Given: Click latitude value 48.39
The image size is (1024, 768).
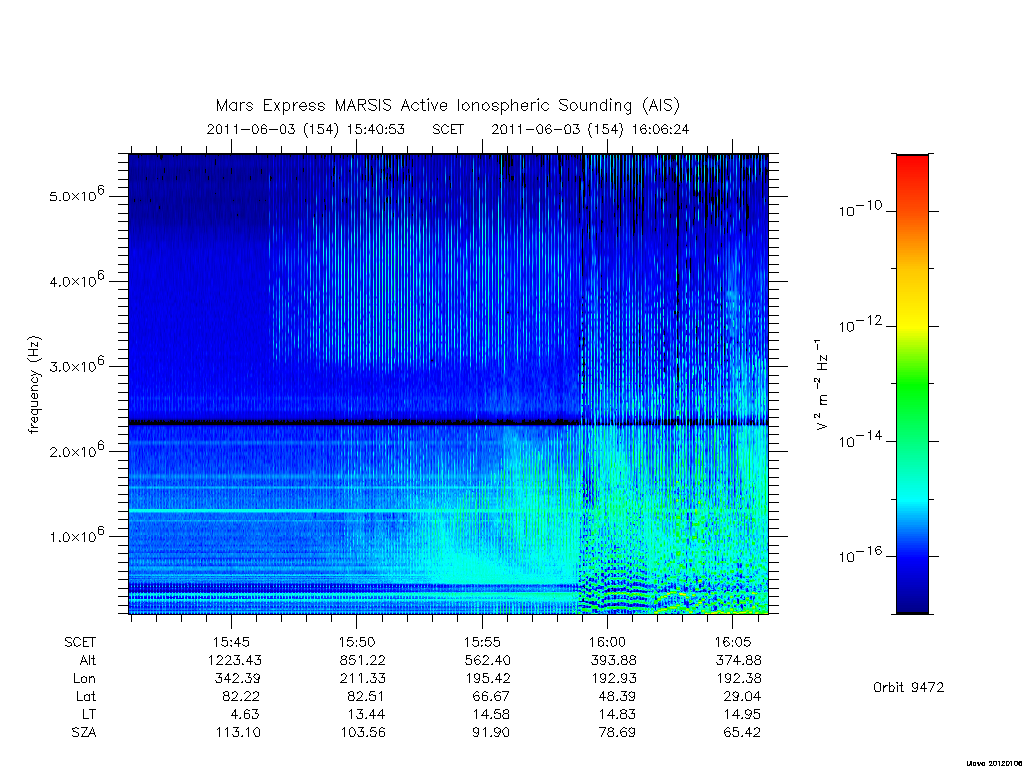Looking at the screenshot, I should coord(616,696).
